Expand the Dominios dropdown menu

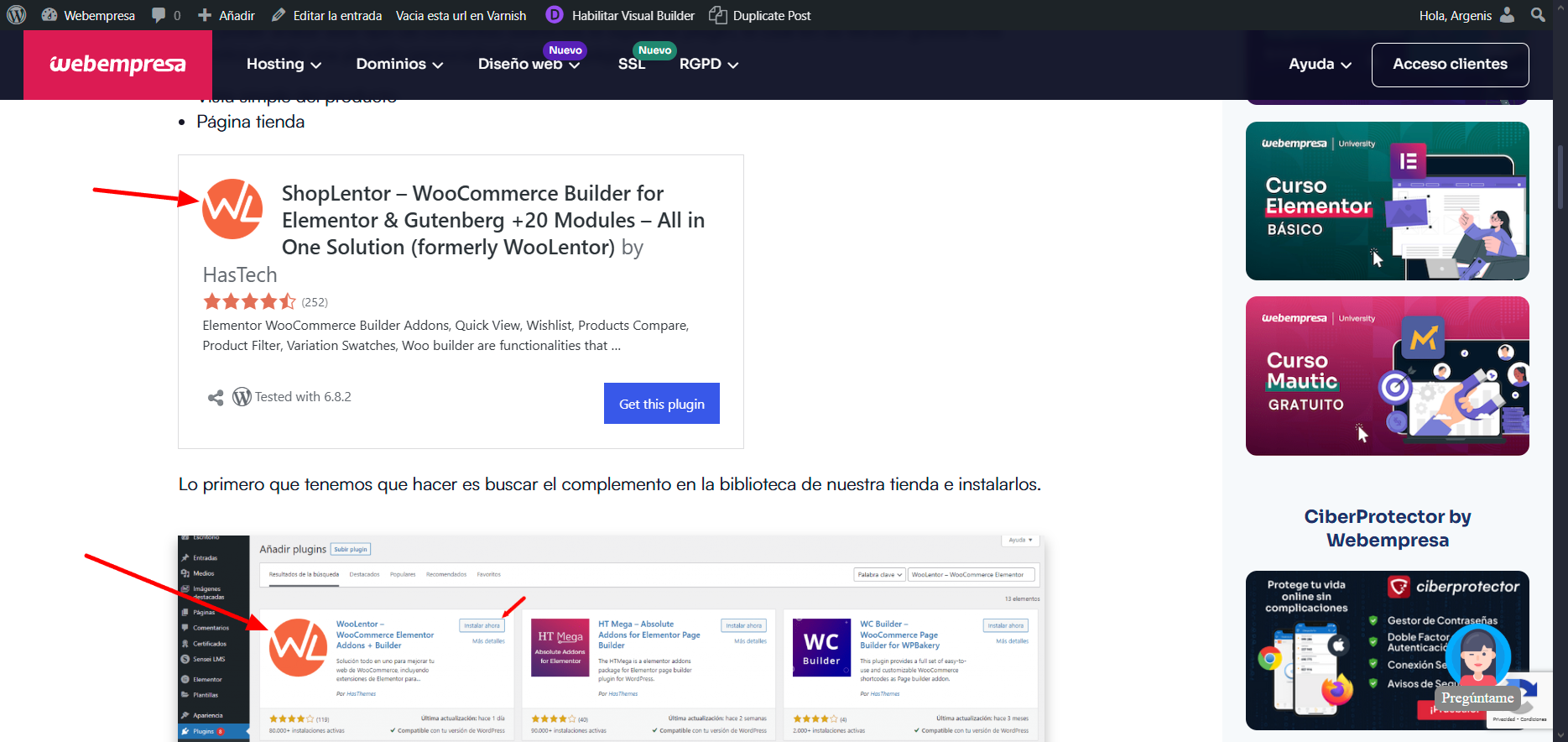[399, 65]
